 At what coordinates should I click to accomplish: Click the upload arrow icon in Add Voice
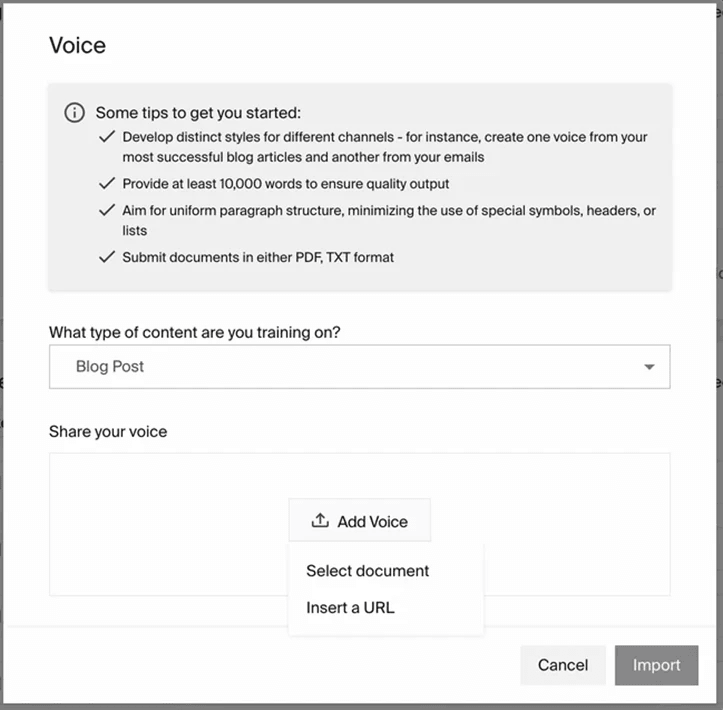[320, 521]
